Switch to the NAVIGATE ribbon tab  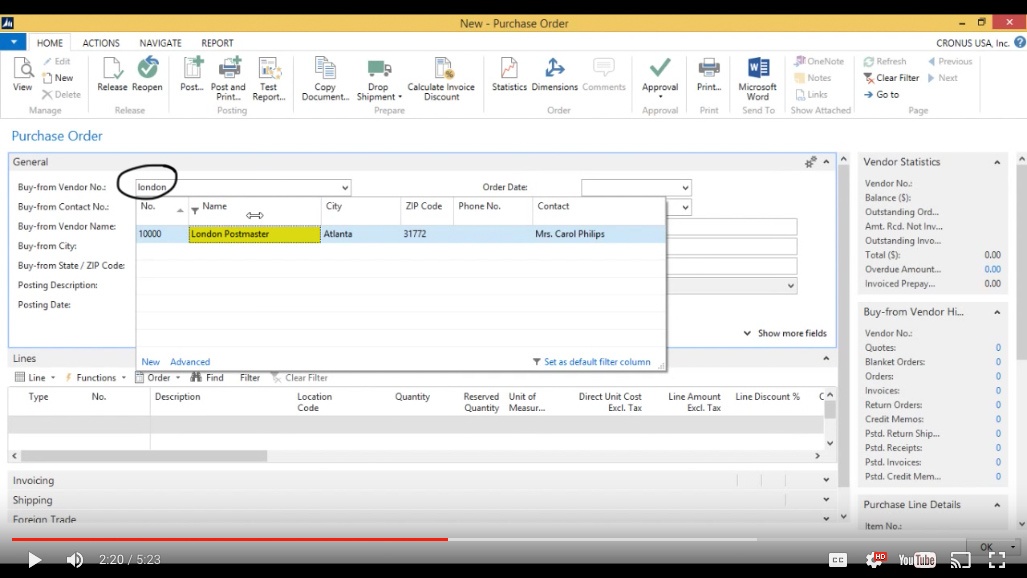[x=160, y=43]
